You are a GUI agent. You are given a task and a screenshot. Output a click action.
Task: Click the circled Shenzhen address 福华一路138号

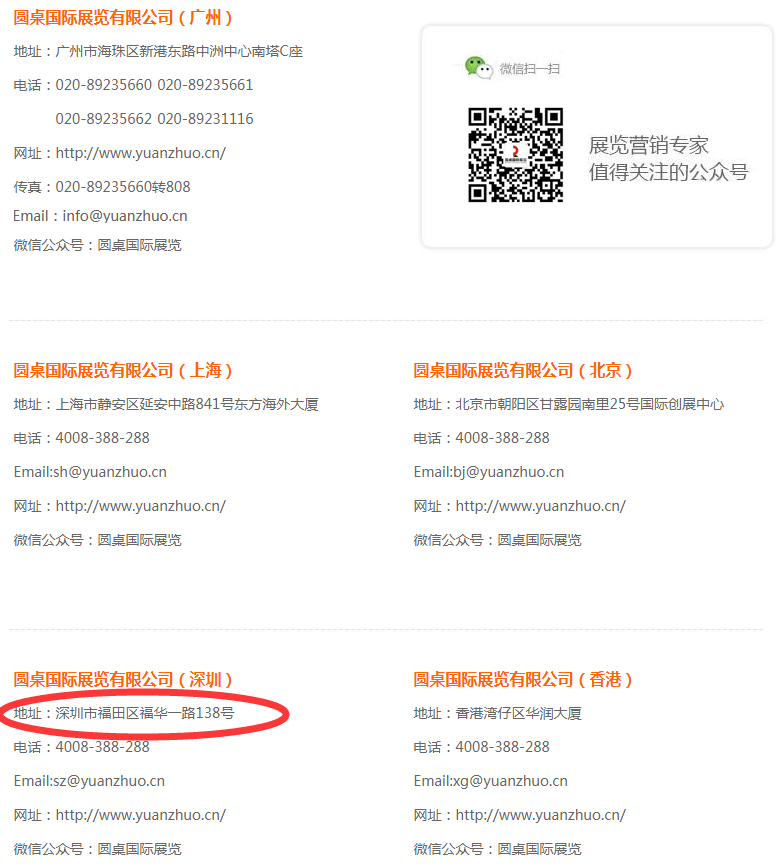[x=144, y=714]
